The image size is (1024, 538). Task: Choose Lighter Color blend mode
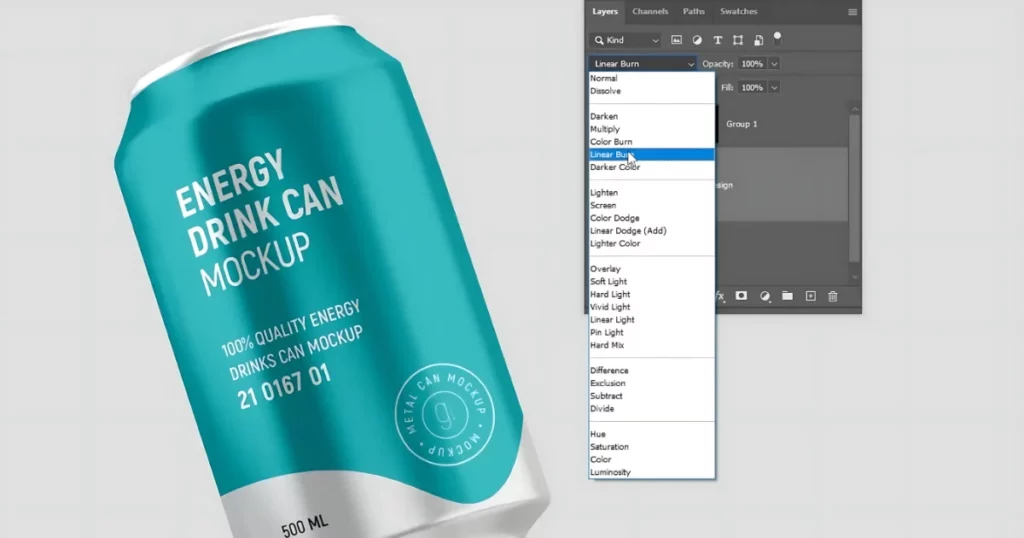pyautogui.click(x=652, y=244)
